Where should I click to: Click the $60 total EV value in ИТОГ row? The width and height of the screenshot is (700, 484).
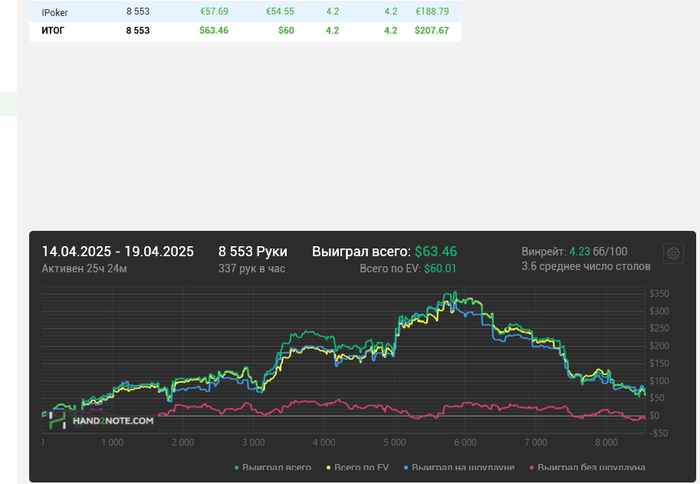(286, 30)
